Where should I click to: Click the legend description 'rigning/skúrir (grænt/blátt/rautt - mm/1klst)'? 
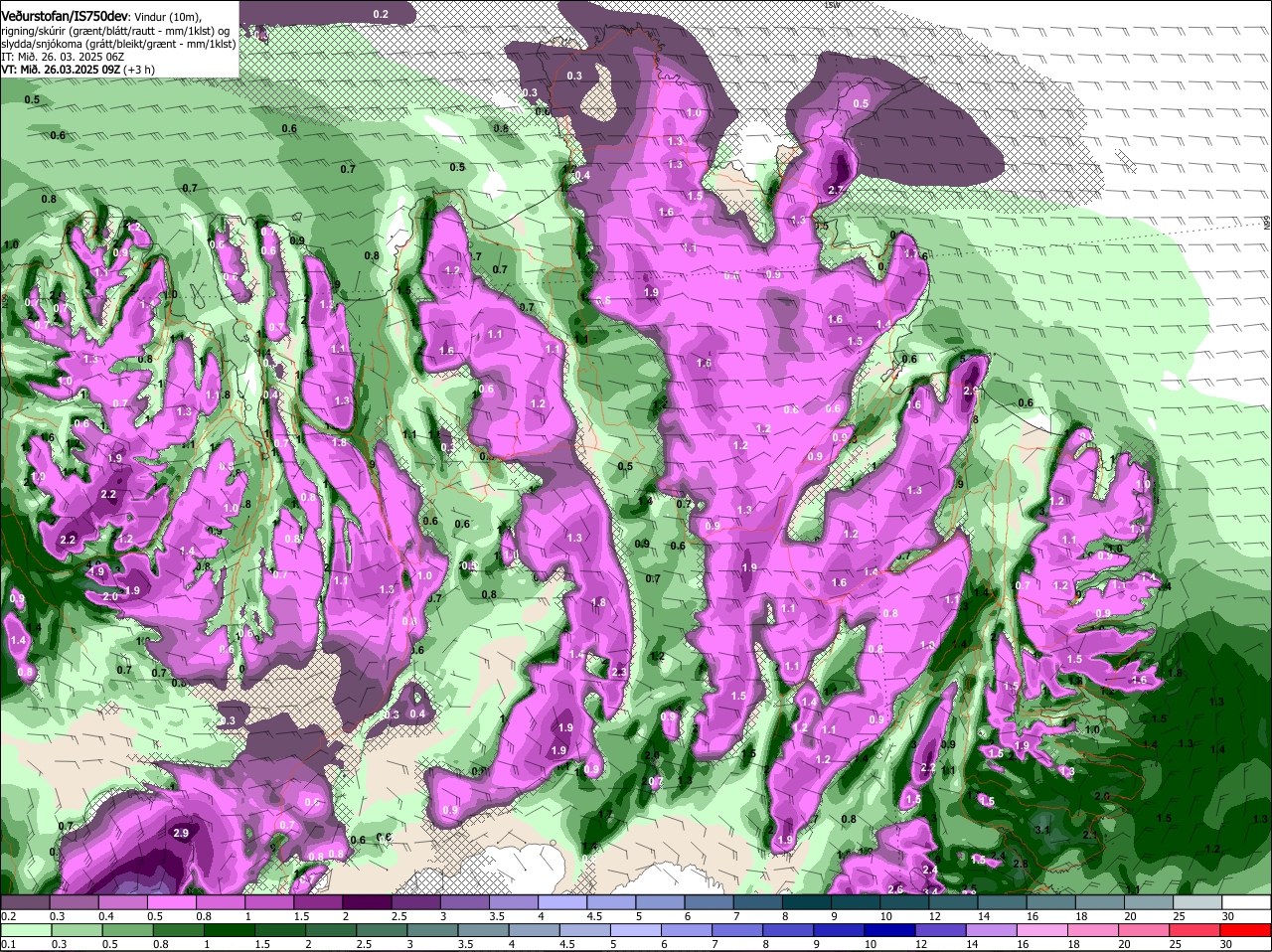108,31
